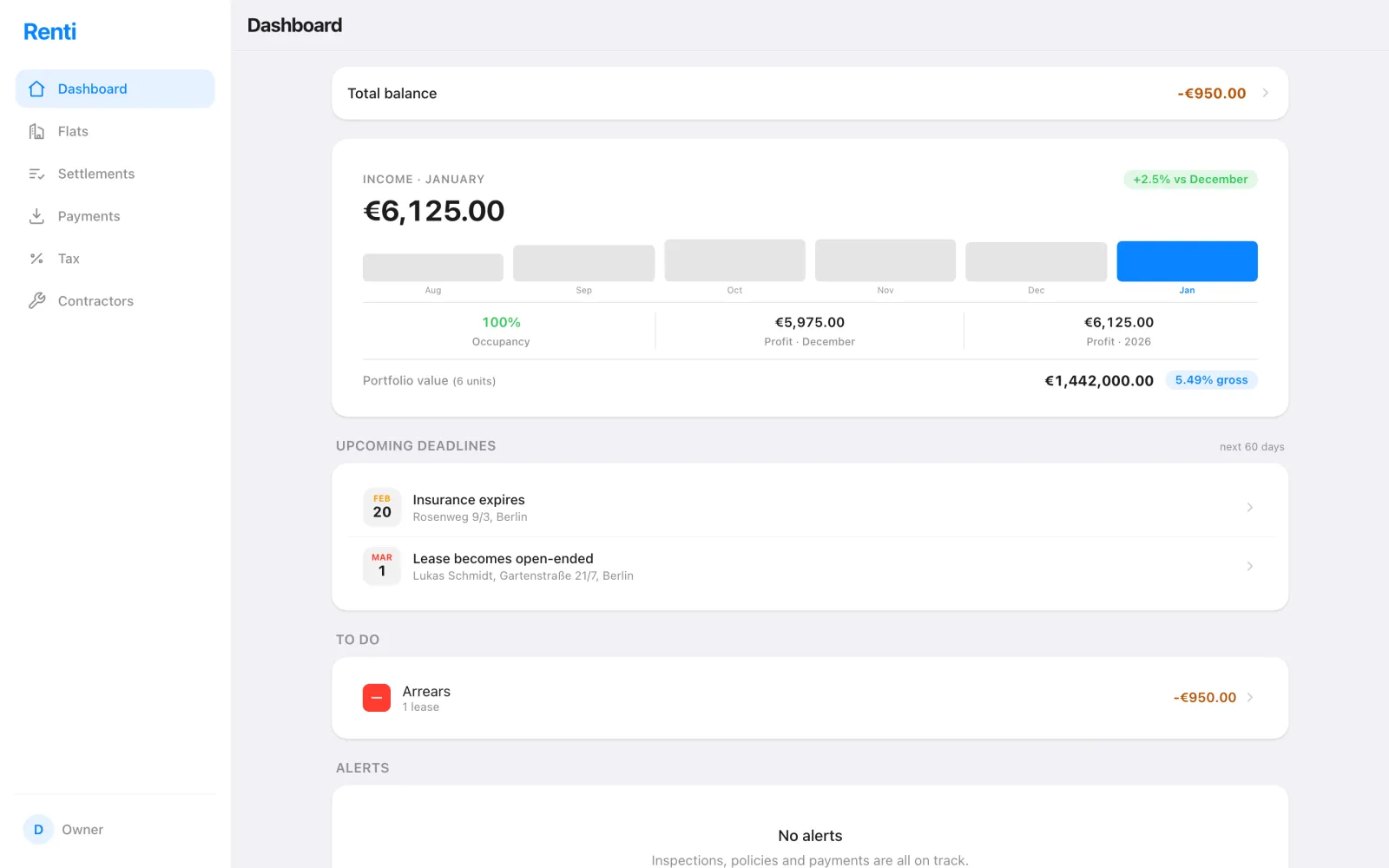Image resolution: width=1389 pixels, height=868 pixels.
Task: Click the +2.5% vs December badge
Action: [1190, 180]
